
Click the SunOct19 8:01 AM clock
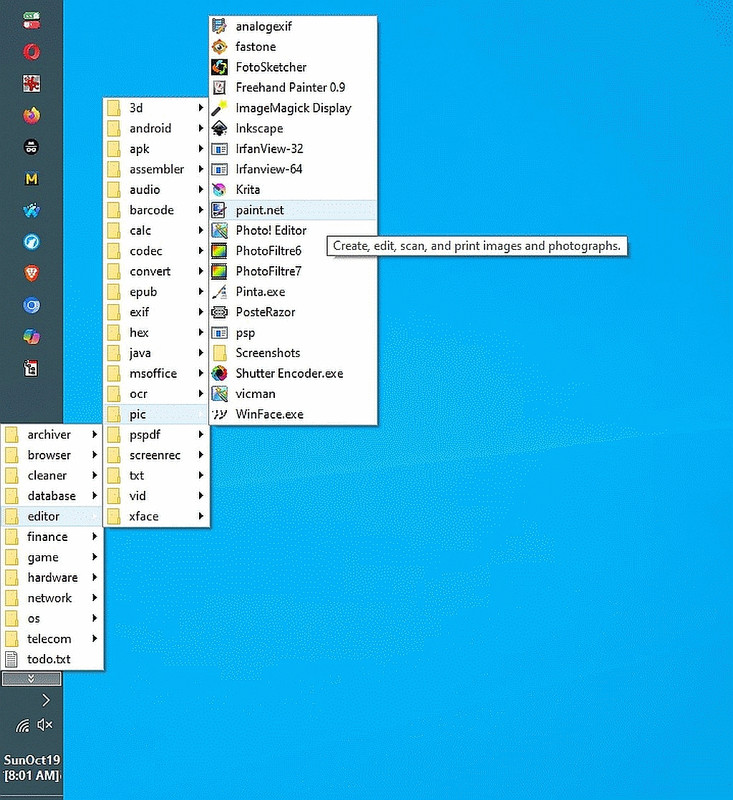pos(32,767)
